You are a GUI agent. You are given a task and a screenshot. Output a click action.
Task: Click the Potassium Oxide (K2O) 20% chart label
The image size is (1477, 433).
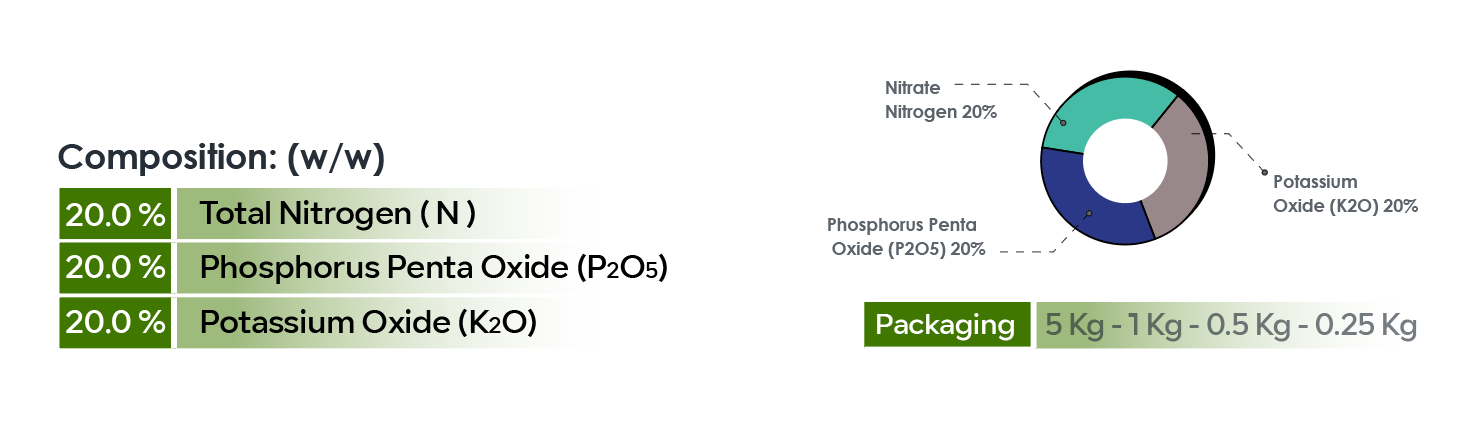(1344, 194)
